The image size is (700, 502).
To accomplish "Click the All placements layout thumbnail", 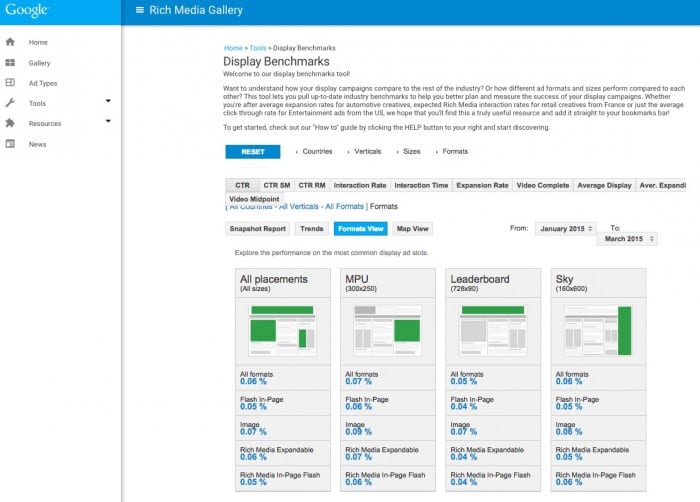I will click(283, 330).
